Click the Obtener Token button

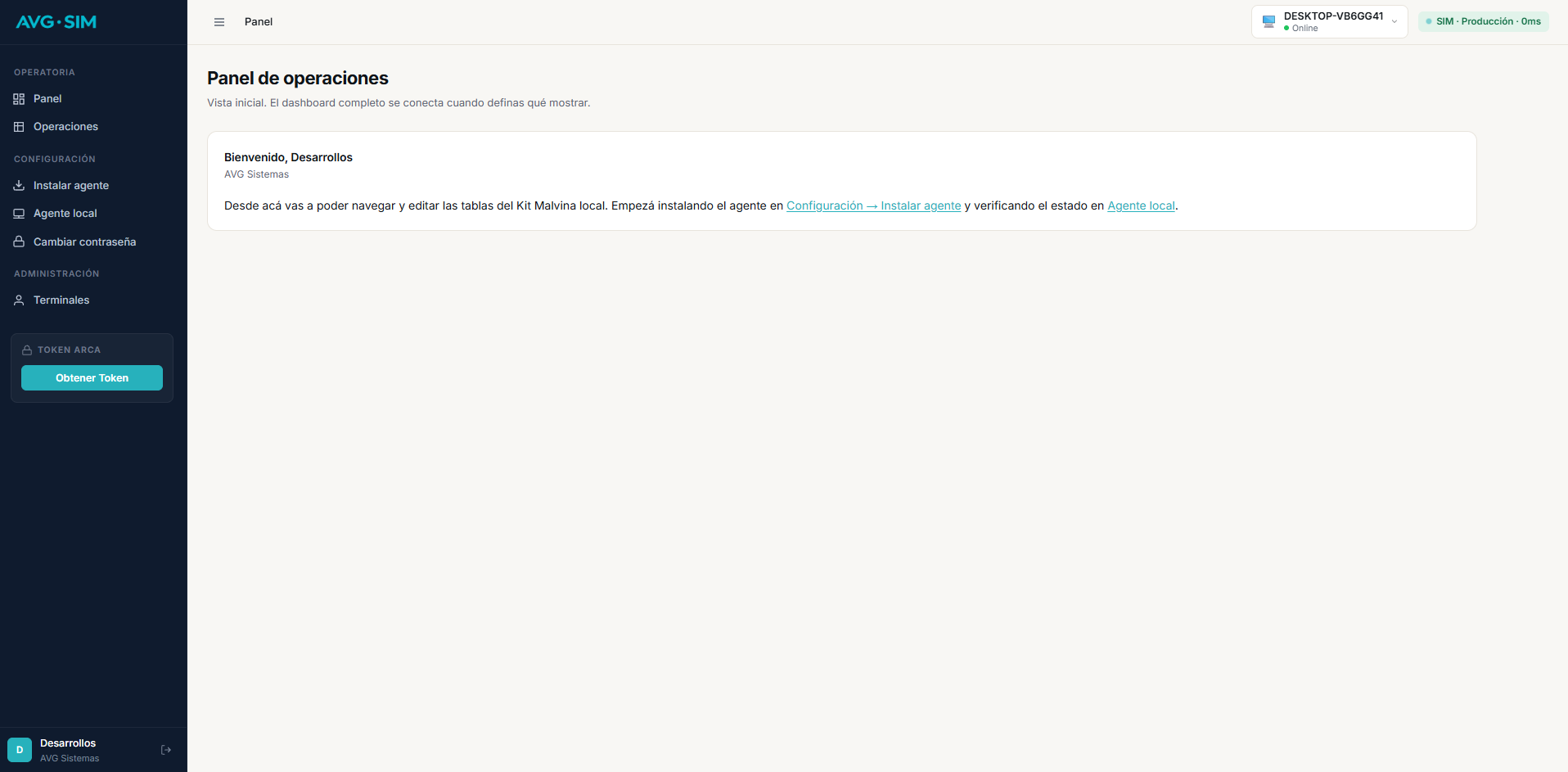point(92,378)
